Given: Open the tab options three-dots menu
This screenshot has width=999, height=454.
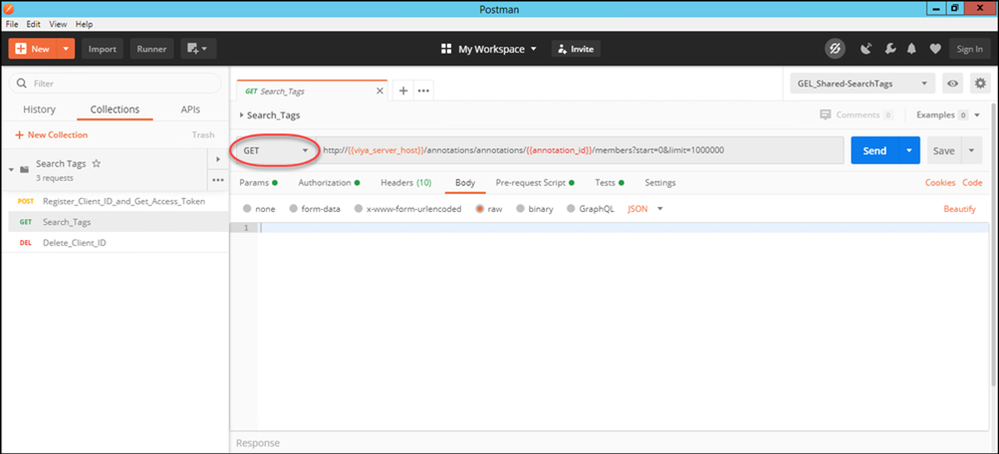Looking at the screenshot, I should 424,91.
